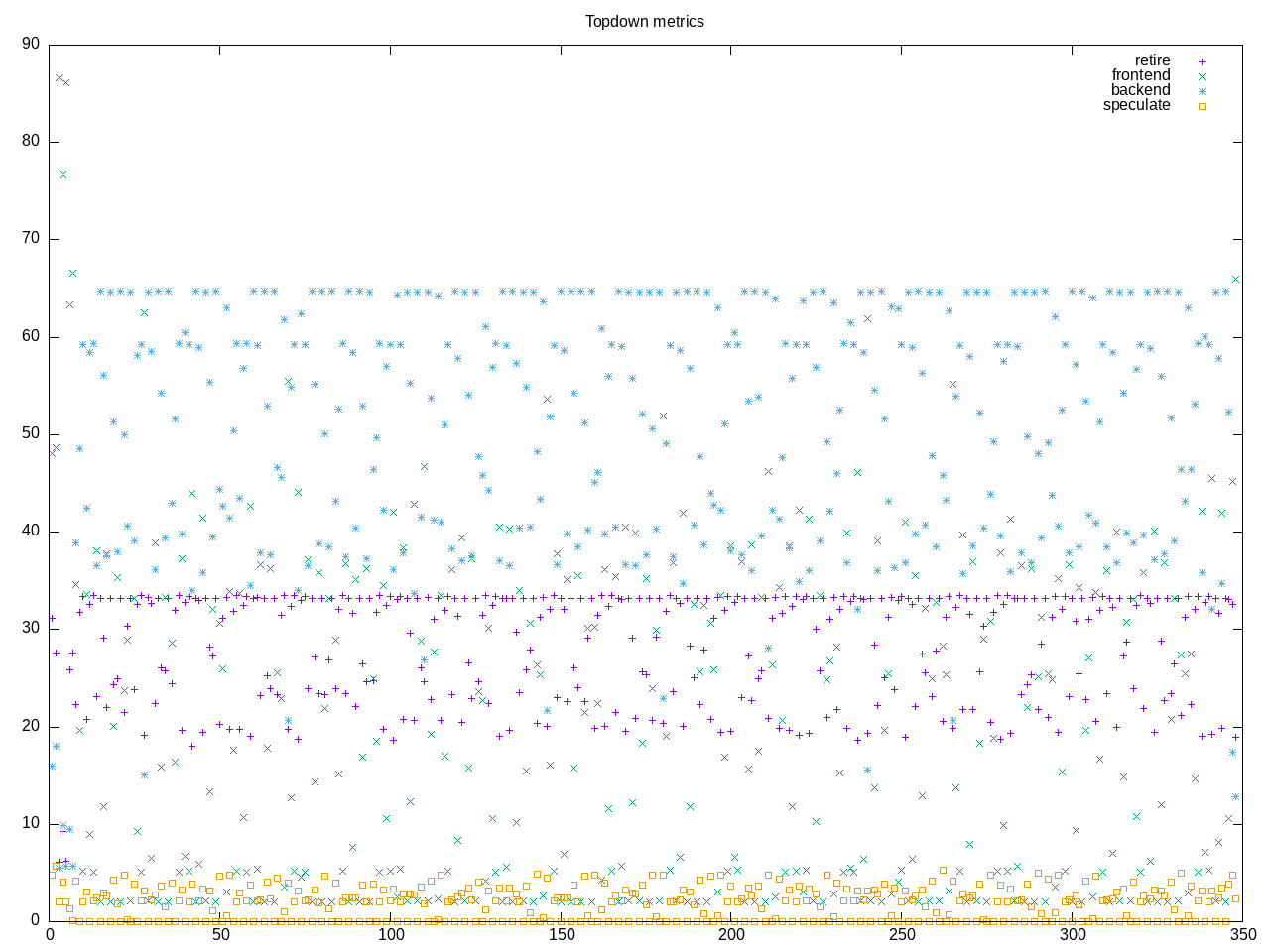Click the blue asterisk marker for backend
Screen dimensions: 1270x952
point(1202,91)
